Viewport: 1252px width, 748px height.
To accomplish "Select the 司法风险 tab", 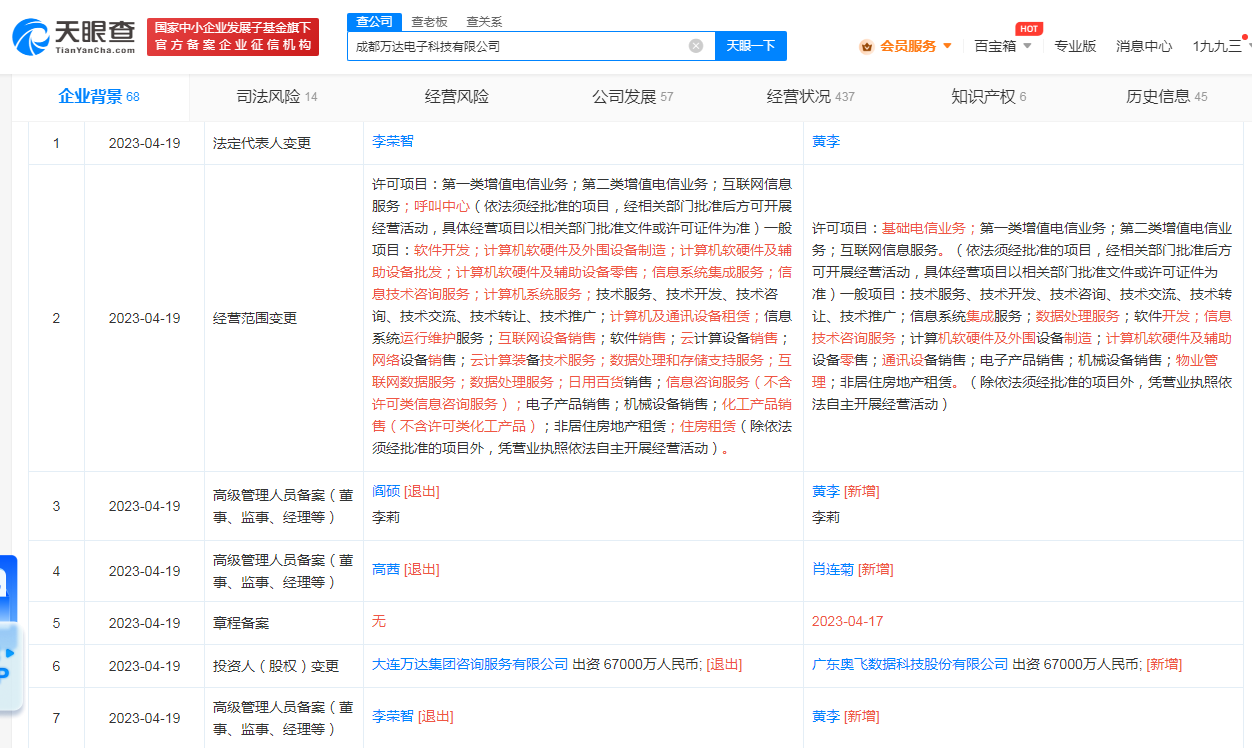I will pos(277,97).
